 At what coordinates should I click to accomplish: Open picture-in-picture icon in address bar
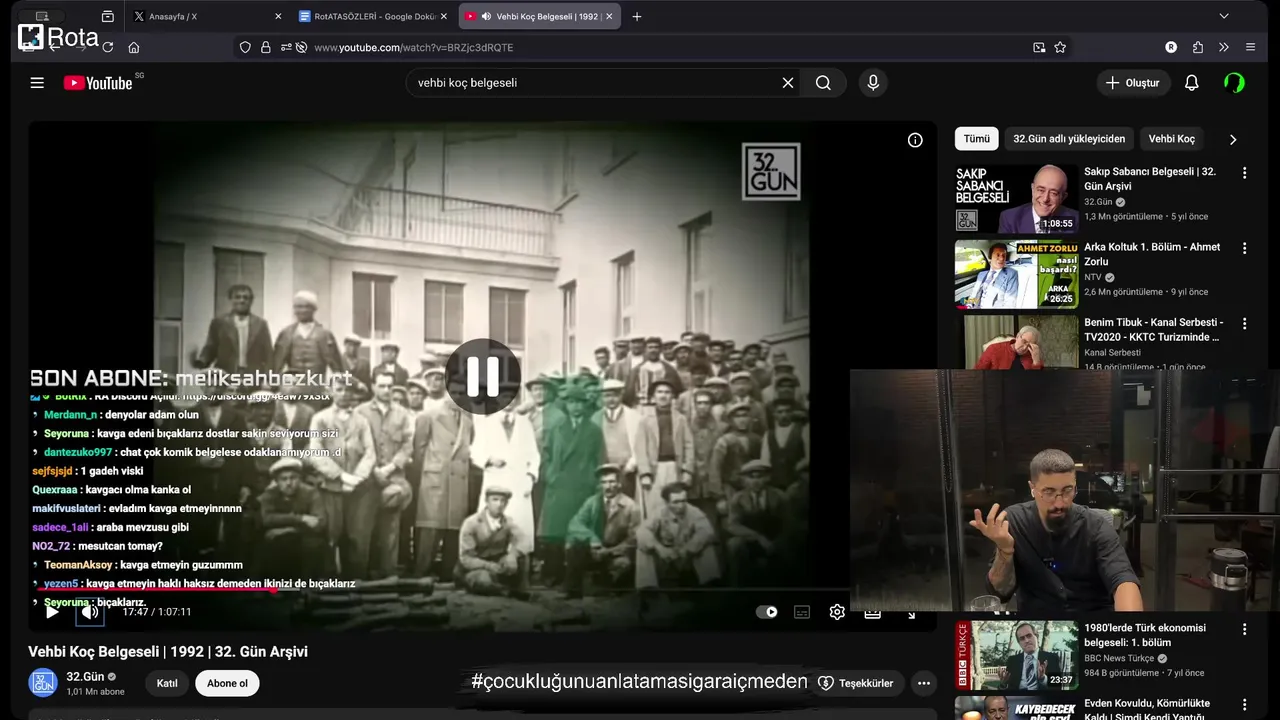click(x=1039, y=47)
